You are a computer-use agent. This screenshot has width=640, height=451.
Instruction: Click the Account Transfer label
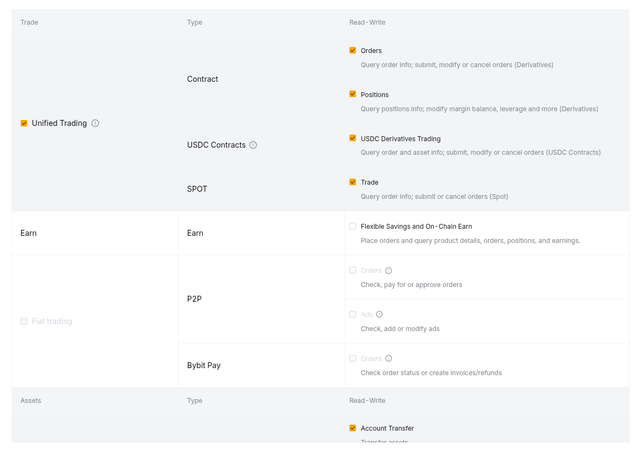[387, 428]
